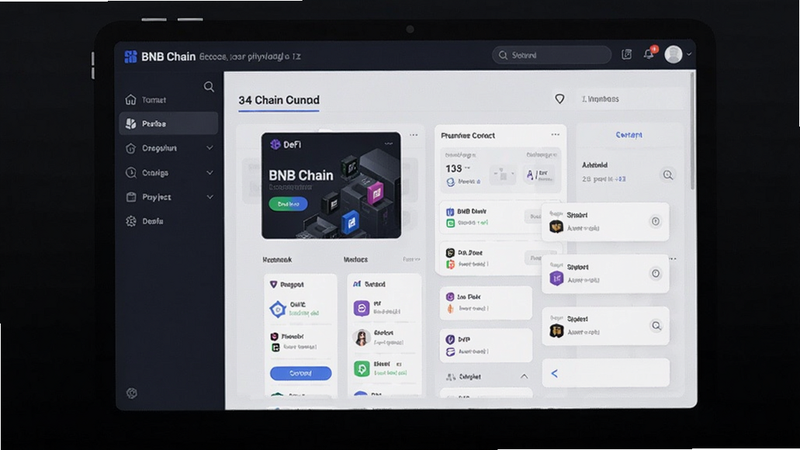
Task: Collapse the section using the up chevron
Action: pyautogui.click(x=524, y=377)
